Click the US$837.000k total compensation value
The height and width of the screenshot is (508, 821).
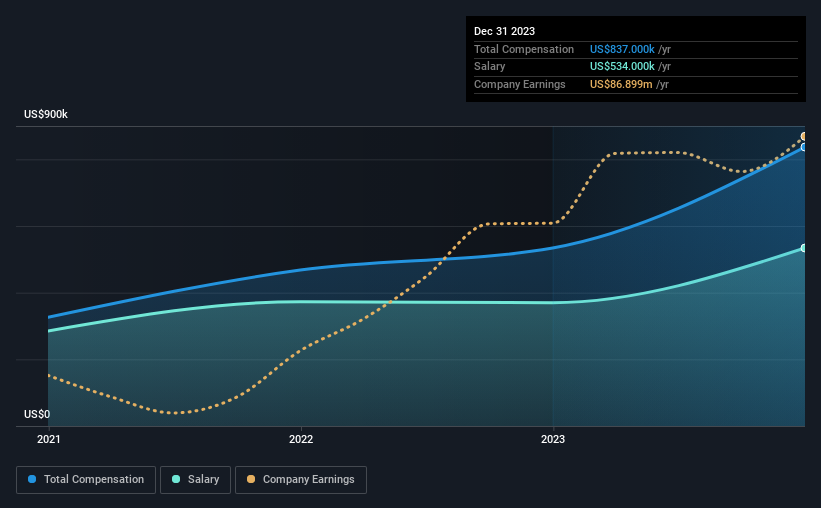click(x=622, y=49)
